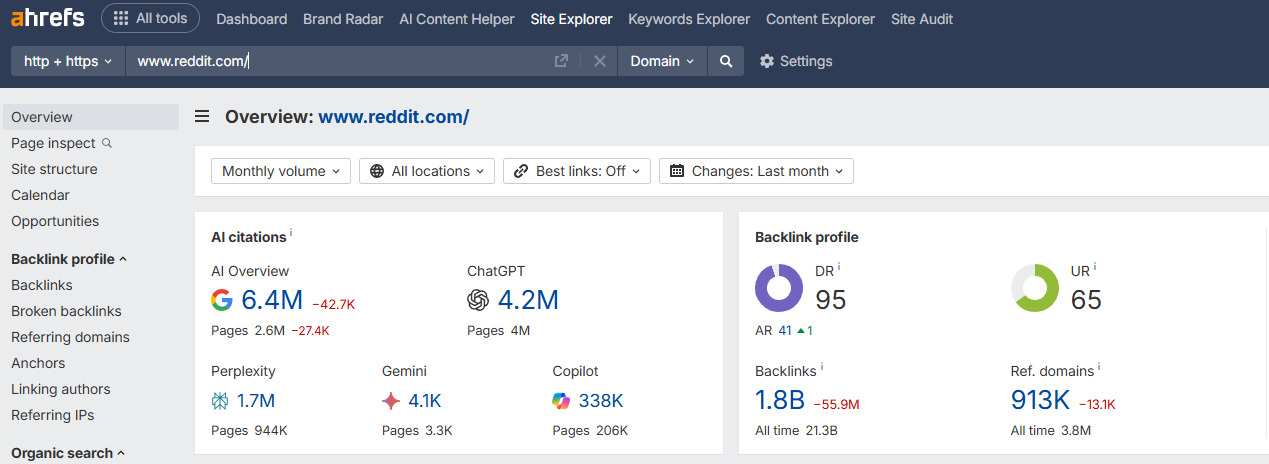Open the 913K Ref. domains value
Screen dimensions: 1269x464
point(1041,401)
